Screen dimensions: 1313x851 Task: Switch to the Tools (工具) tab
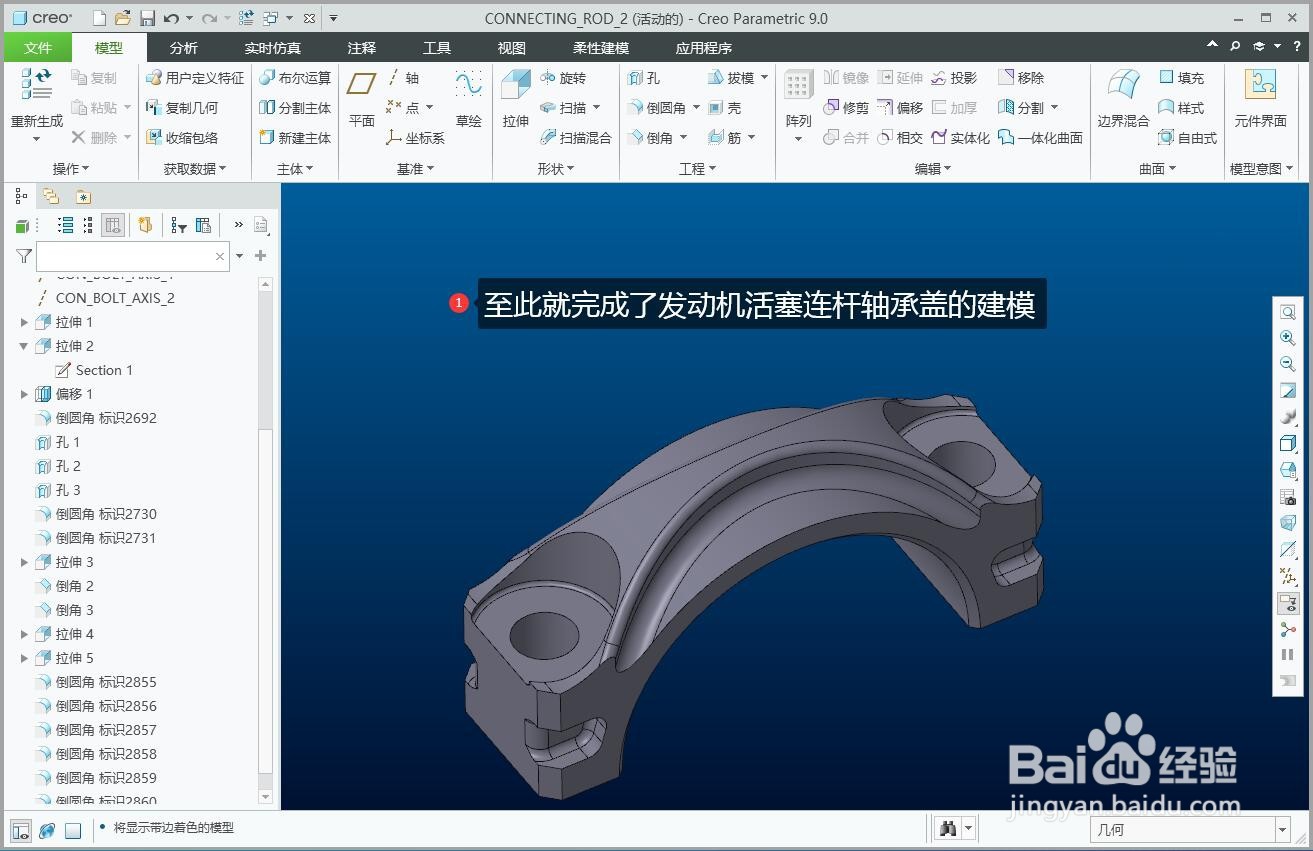(437, 48)
